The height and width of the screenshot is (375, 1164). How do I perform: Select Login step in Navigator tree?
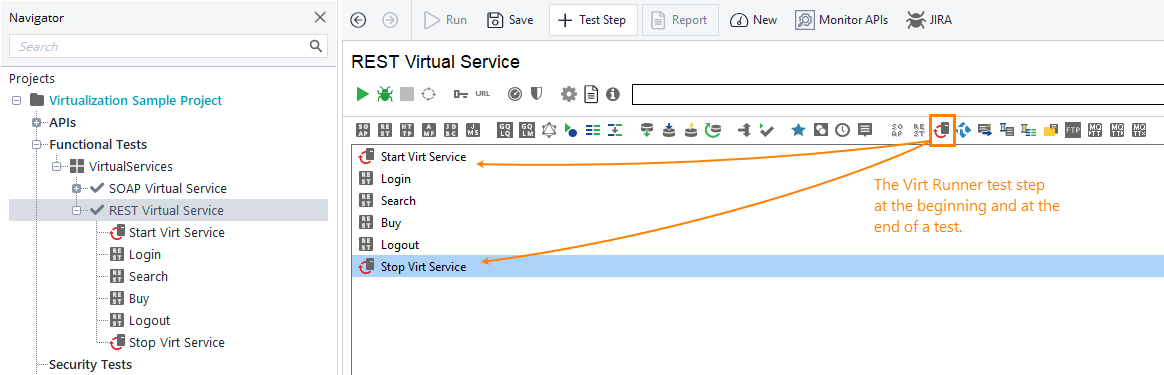145,255
